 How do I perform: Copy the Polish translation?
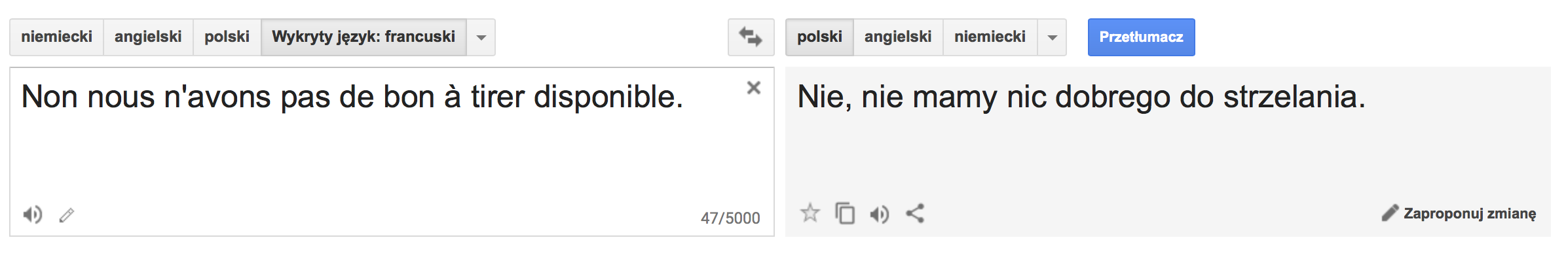845,213
